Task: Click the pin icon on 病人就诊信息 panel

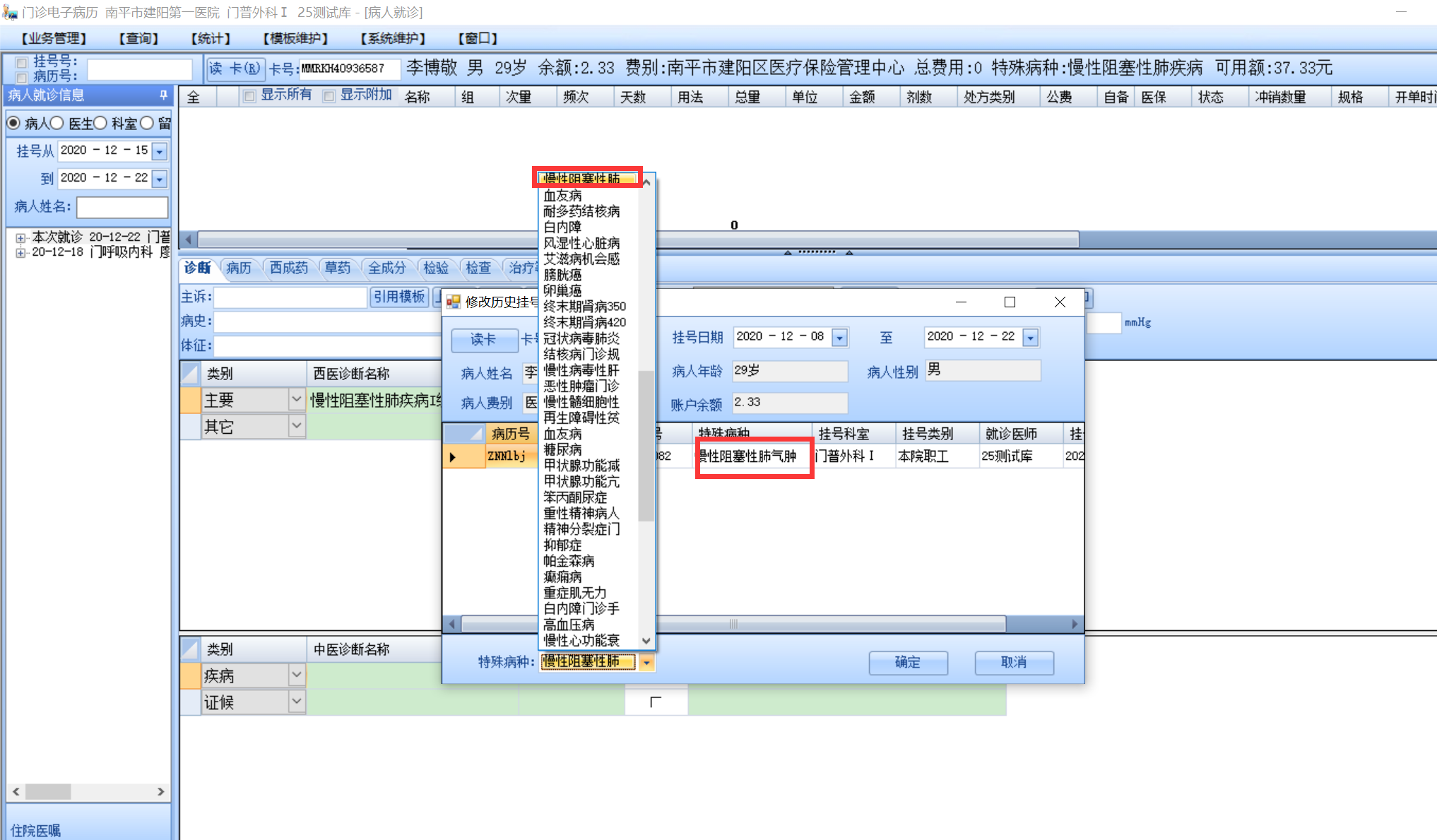Action: pos(163,95)
